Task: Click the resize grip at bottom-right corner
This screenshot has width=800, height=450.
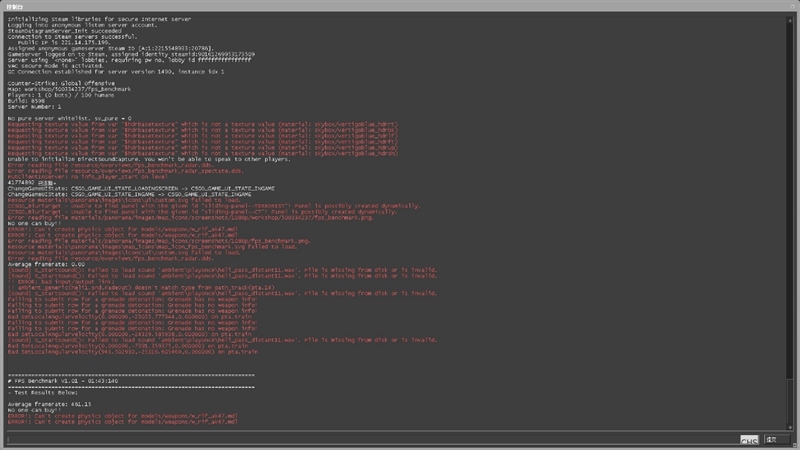Action: coord(795,446)
